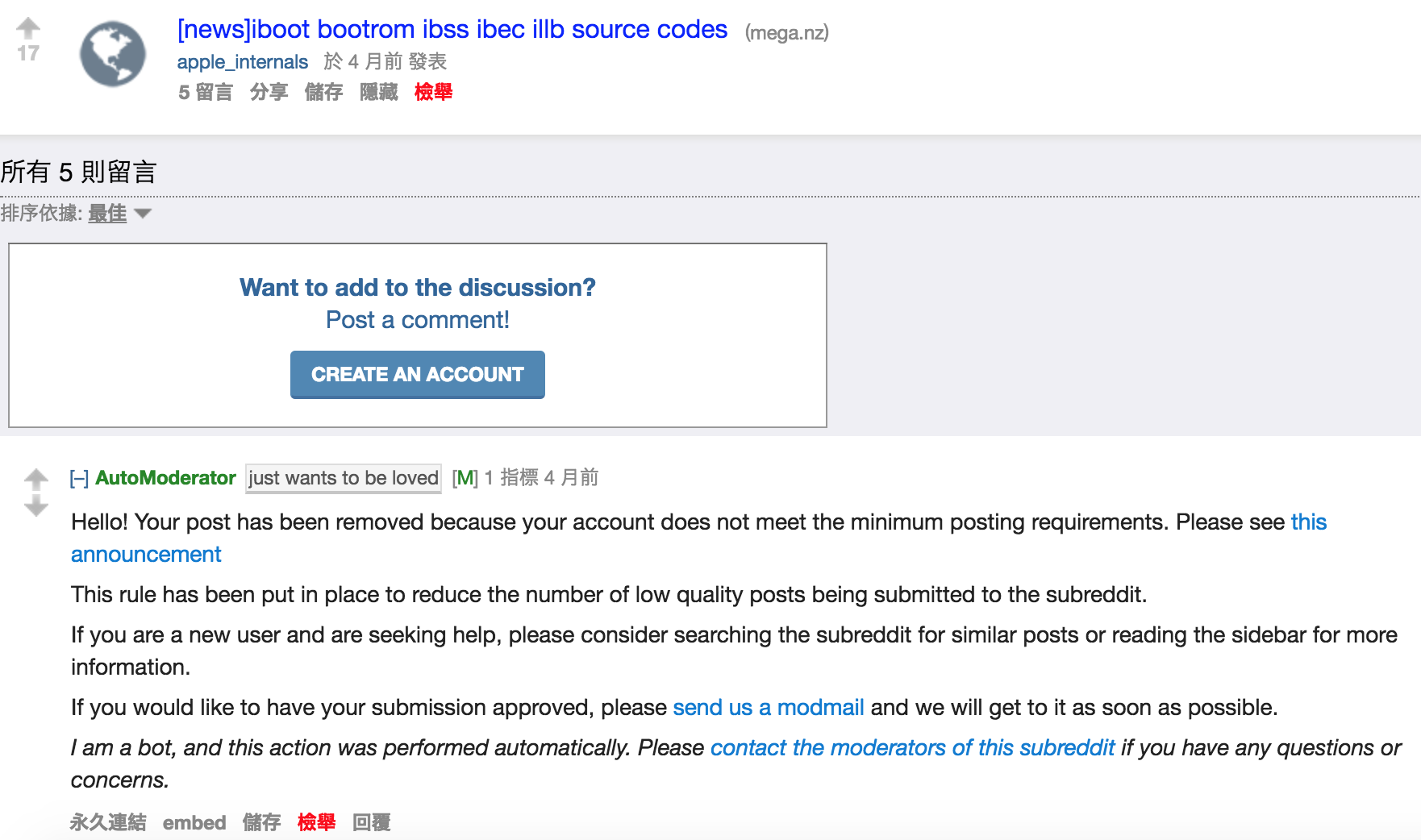1421x840 pixels.
Task: Upvote the AutoModerator comment
Action: [35, 480]
